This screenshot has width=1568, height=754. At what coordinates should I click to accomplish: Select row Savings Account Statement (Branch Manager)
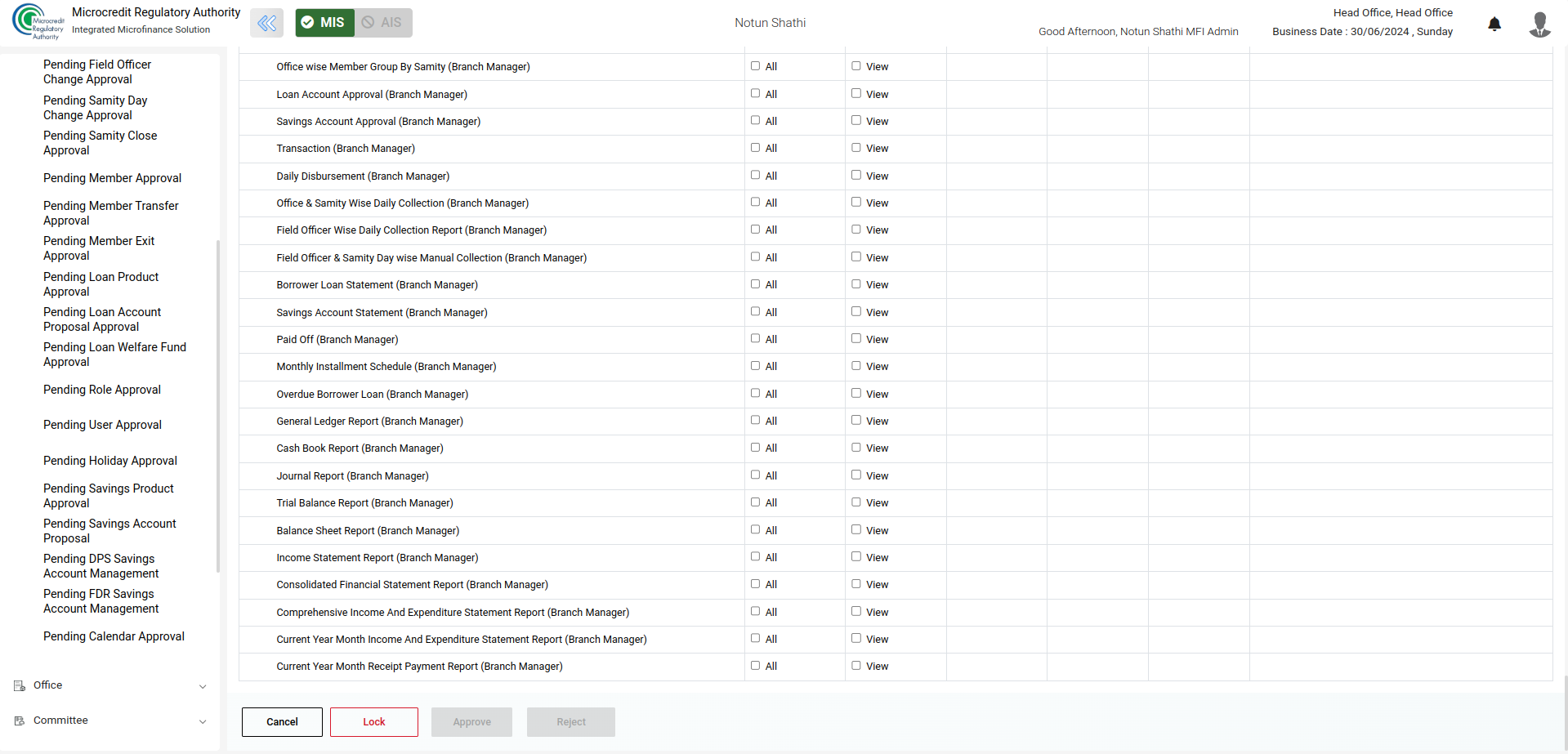pyautogui.click(x=896, y=312)
